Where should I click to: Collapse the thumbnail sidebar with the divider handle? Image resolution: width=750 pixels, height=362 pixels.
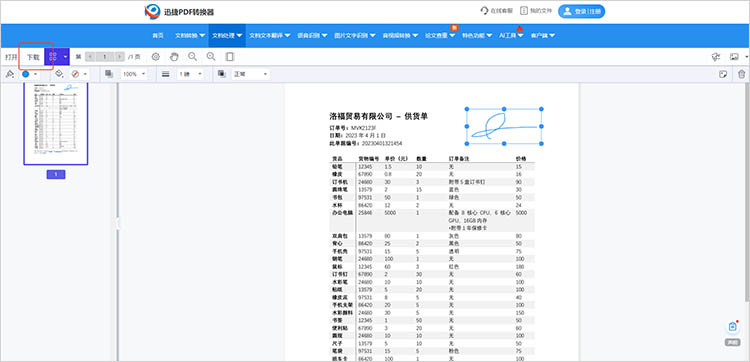(x=117, y=223)
